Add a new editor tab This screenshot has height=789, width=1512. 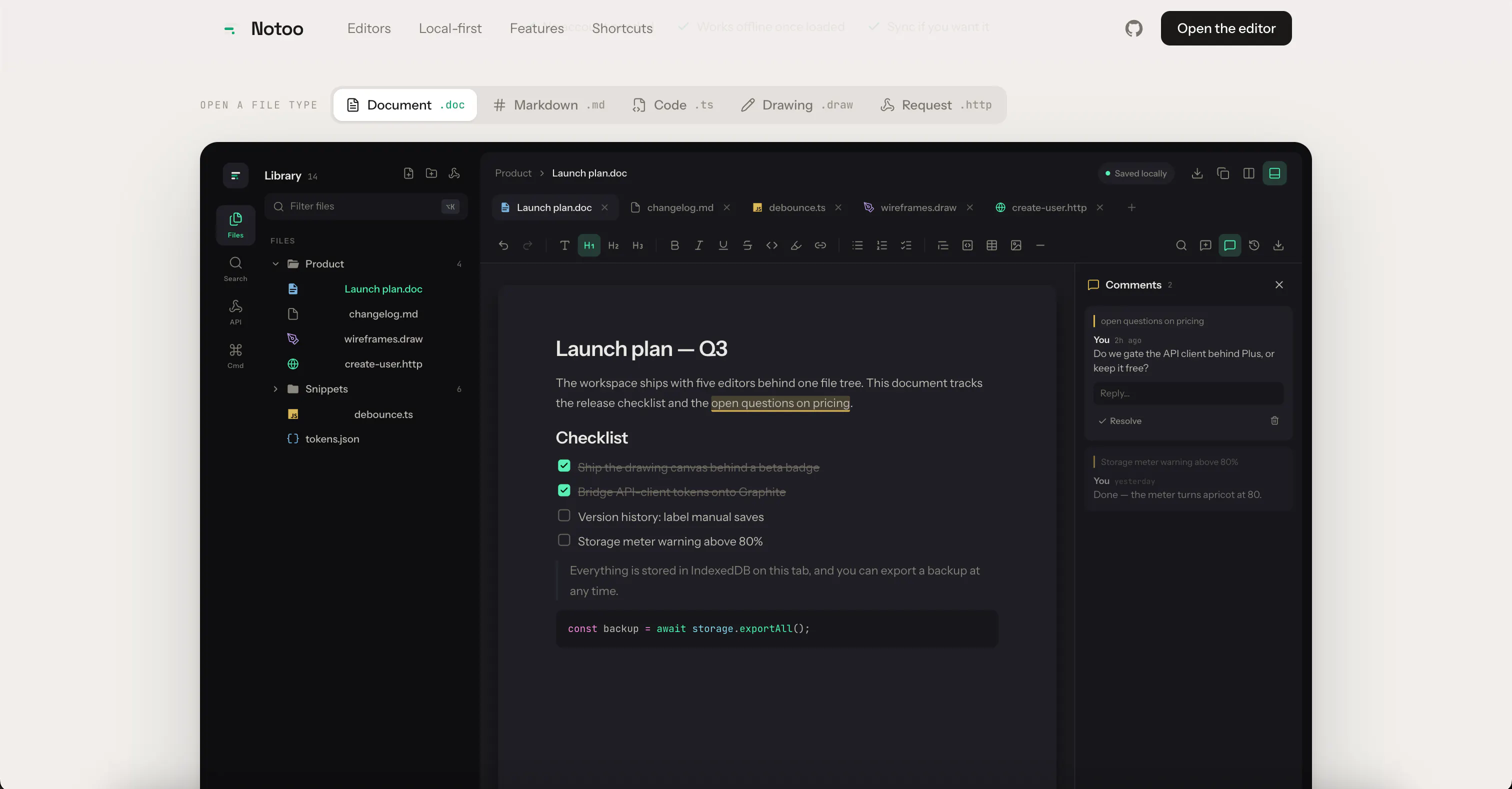[x=1131, y=207]
